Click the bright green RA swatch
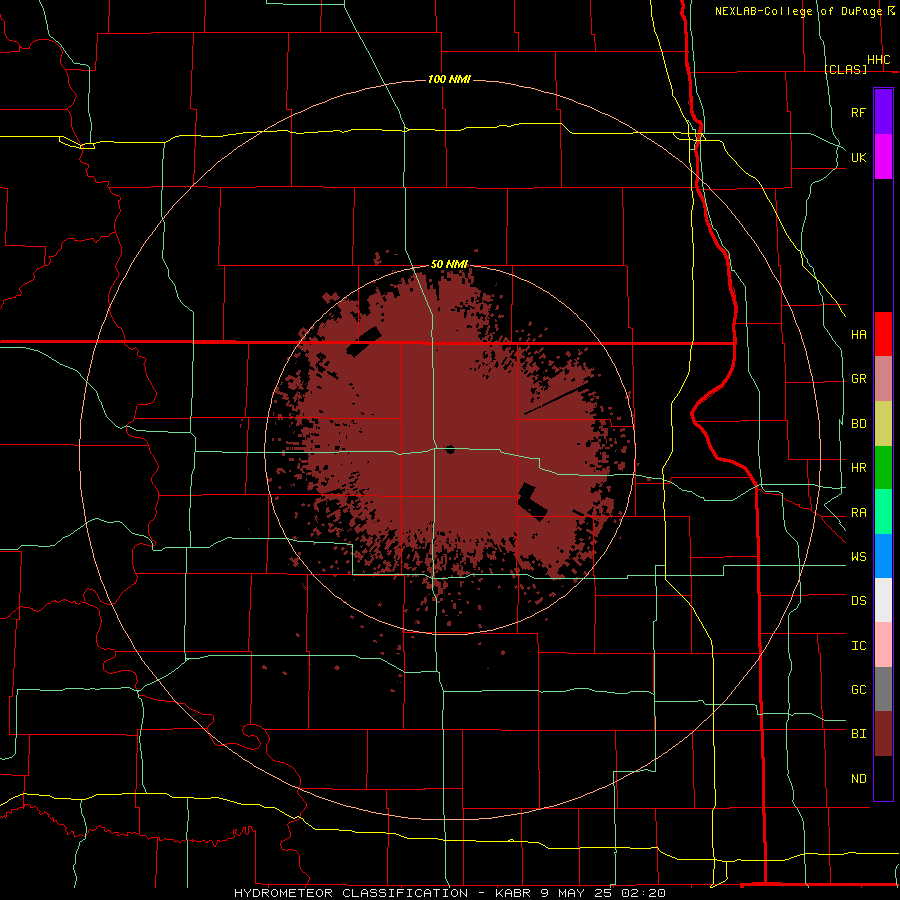This screenshot has height=900, width=900. (x=883, y=512)
